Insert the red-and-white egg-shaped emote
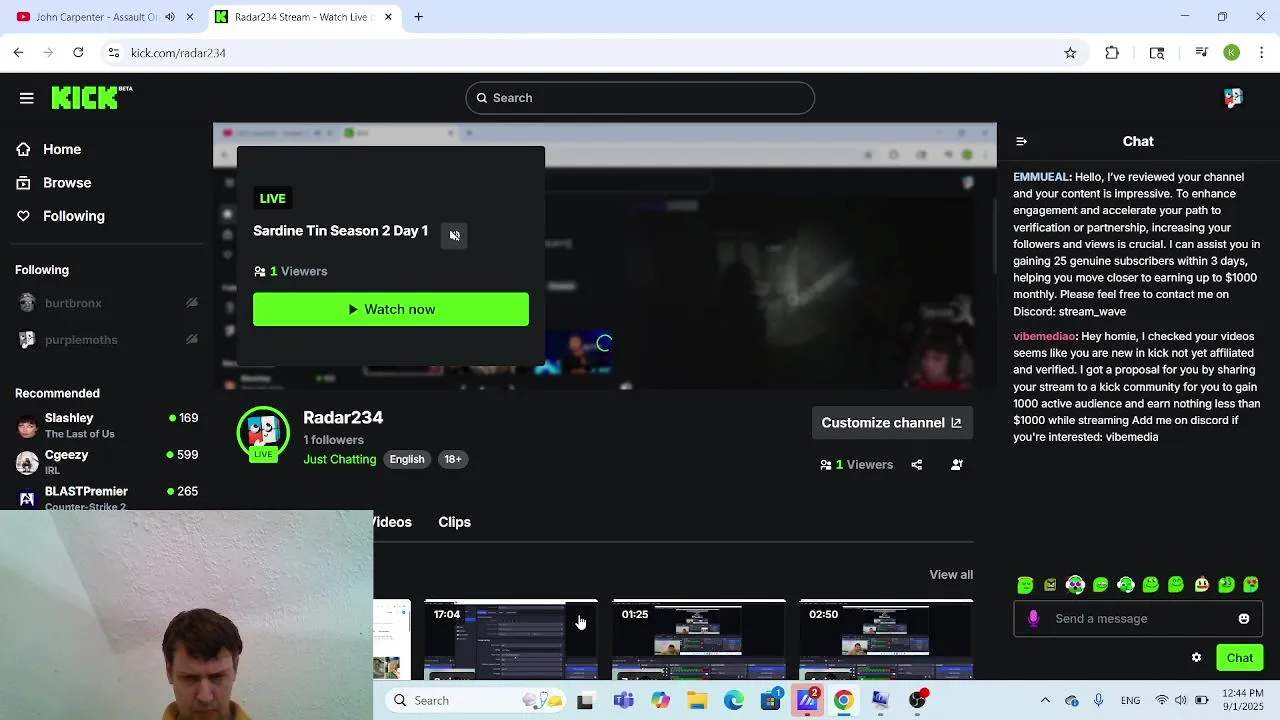The width and height of the screenshot is (1280, 720). click(x=1201, y=585)
